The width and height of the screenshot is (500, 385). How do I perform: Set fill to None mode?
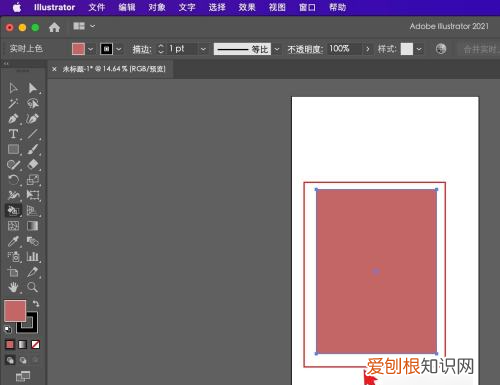click(35, 344)
